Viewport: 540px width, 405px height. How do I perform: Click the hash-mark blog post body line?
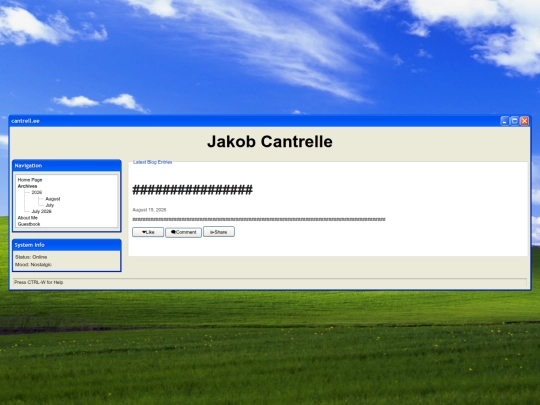(x=259, y=219)
